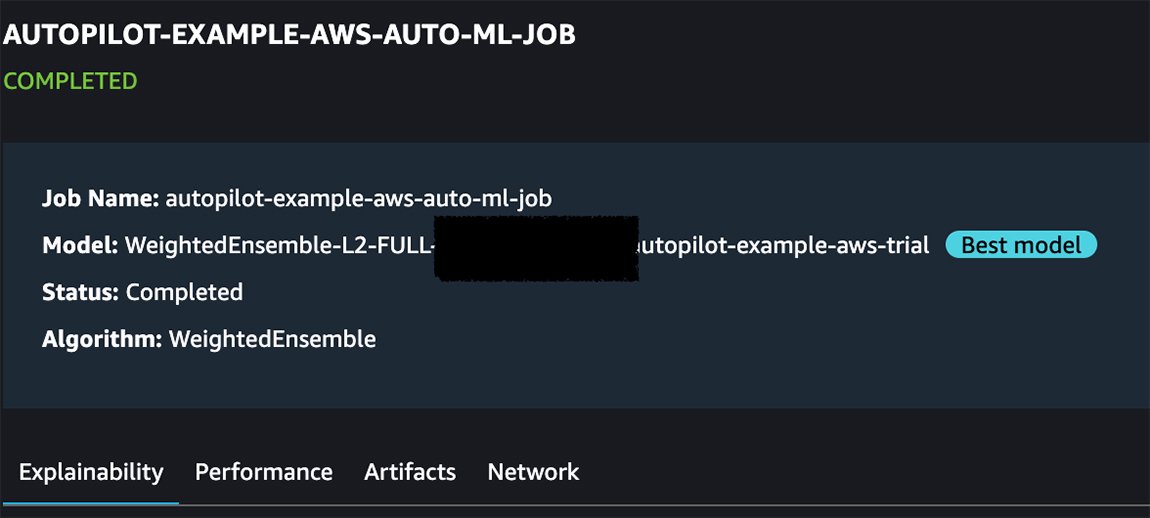
Task: Click the Job Name label
Action: click(x=100, y=199)
